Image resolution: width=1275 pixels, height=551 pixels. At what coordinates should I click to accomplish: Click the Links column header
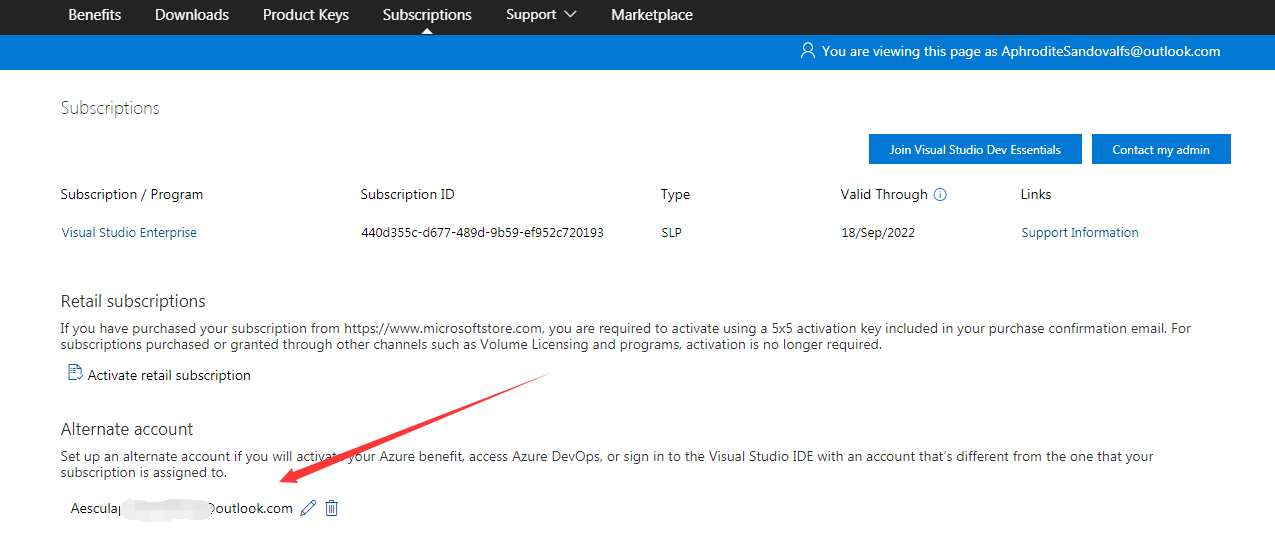1036,195
